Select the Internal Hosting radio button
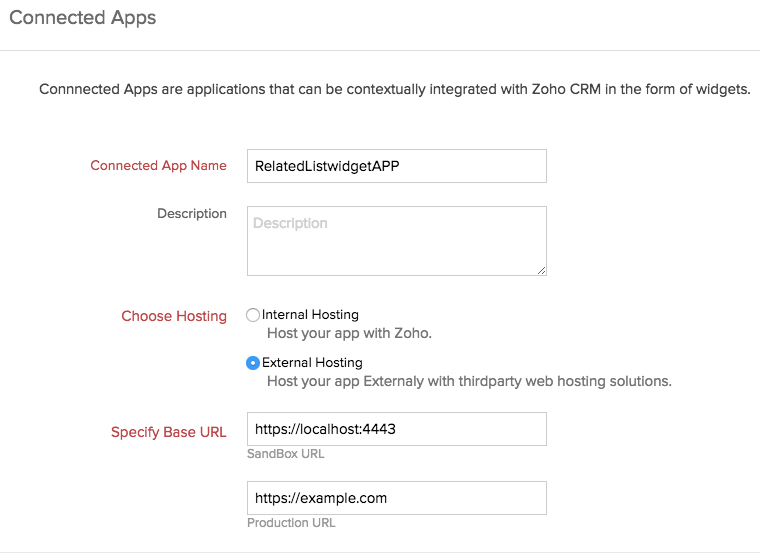 253,315
